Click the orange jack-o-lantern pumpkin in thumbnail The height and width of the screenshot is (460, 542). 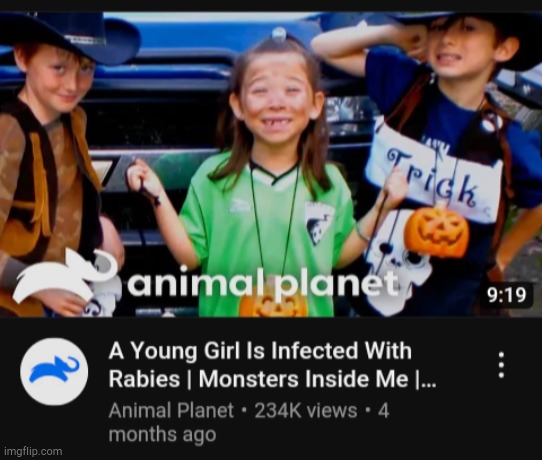click(x=436, y=231)
